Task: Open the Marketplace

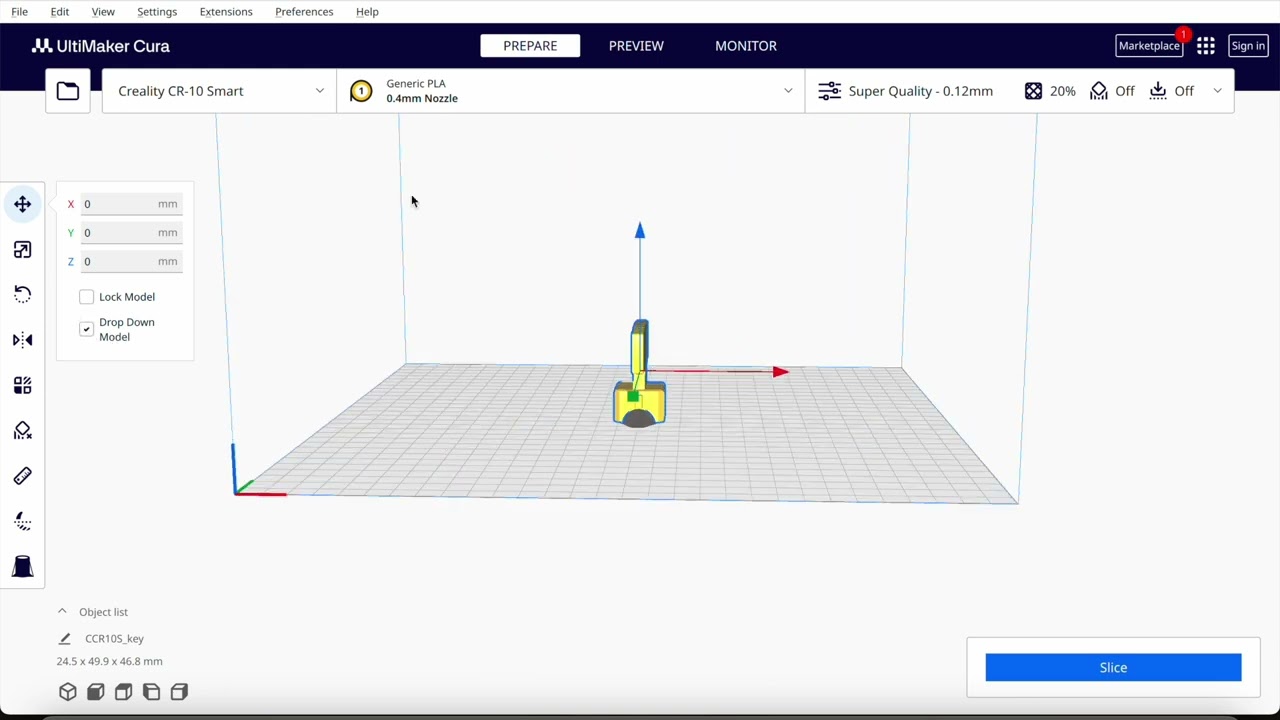Action: click(x=1149, y=46)
